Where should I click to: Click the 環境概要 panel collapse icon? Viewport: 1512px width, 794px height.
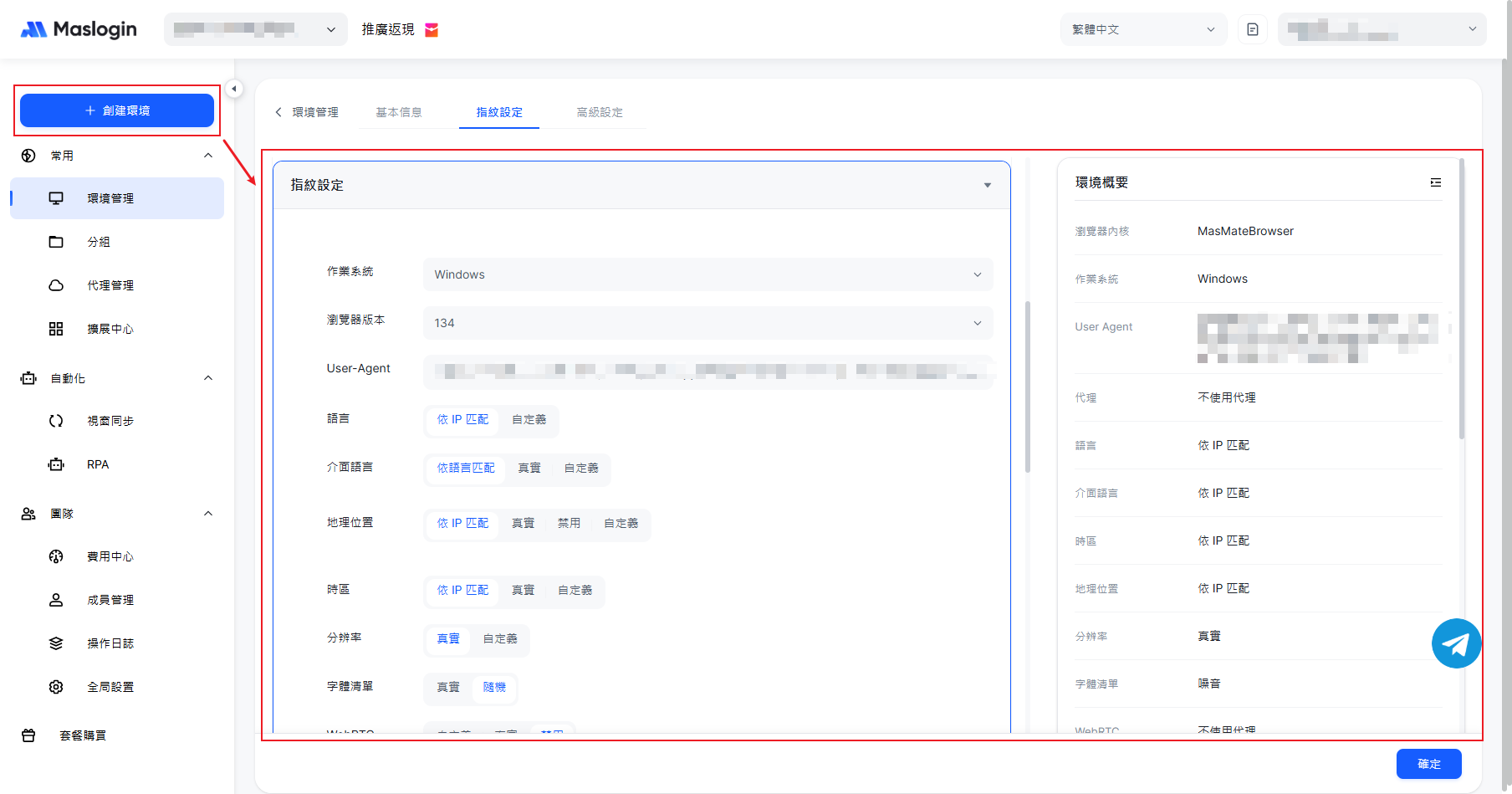[x=1435, y=182]
